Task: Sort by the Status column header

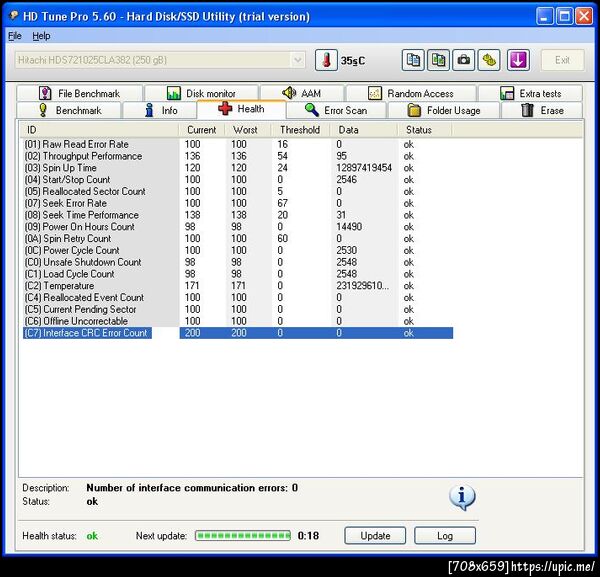Action: pyautogui.click(x=425, y=130)
